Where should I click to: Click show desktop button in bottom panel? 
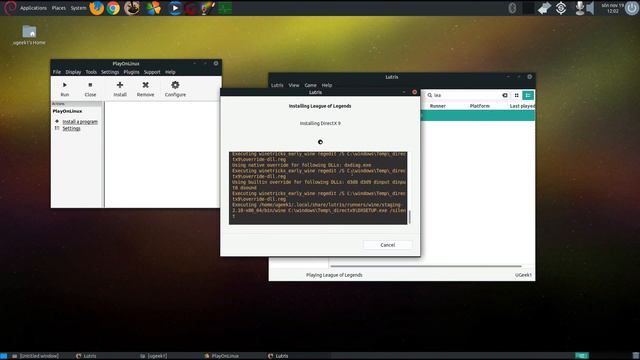(x=4, y=356)
